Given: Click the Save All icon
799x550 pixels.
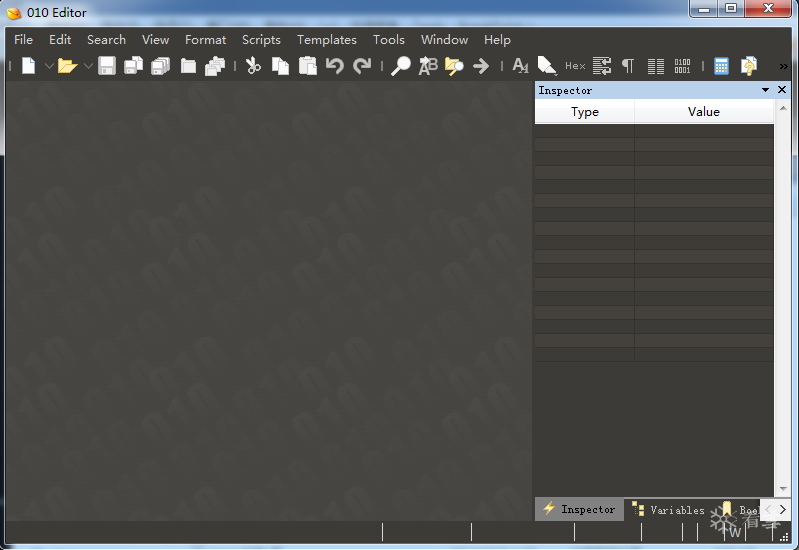Looking at the screenshot, I should point(161,66).
